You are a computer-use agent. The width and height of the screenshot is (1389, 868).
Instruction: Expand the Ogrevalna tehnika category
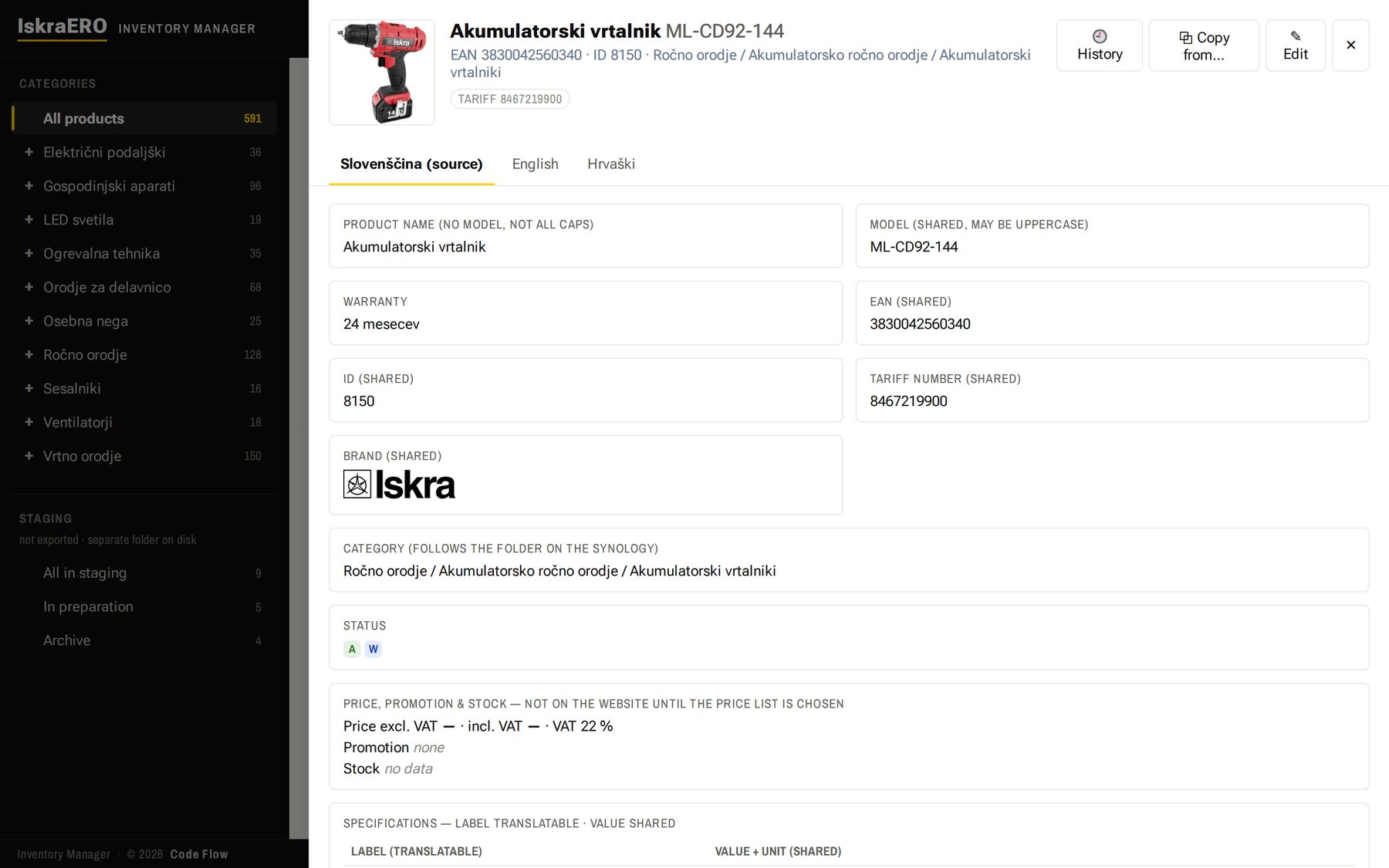[x=29, y=253]
